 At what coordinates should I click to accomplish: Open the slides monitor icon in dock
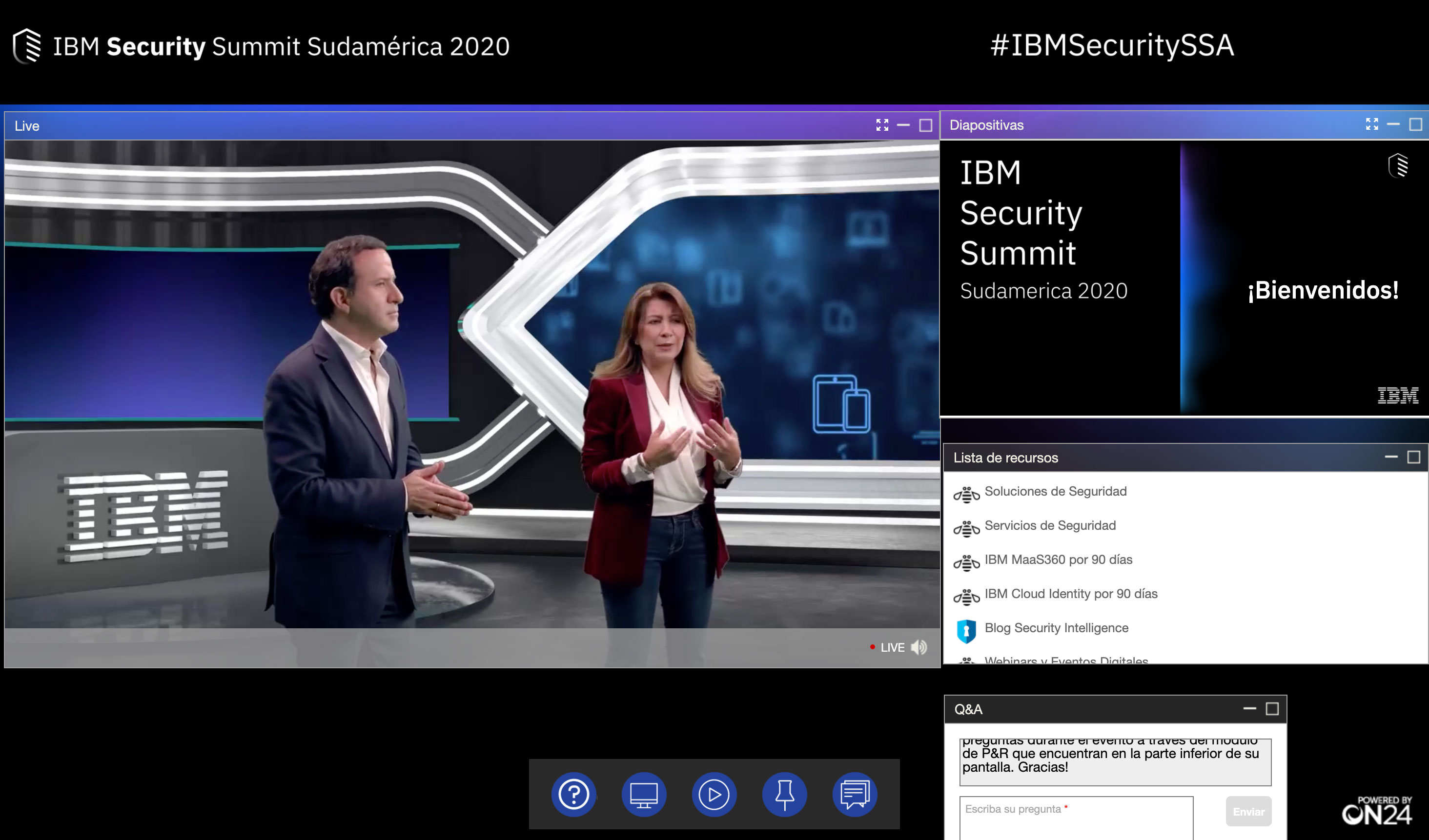[x=644, y=794]
